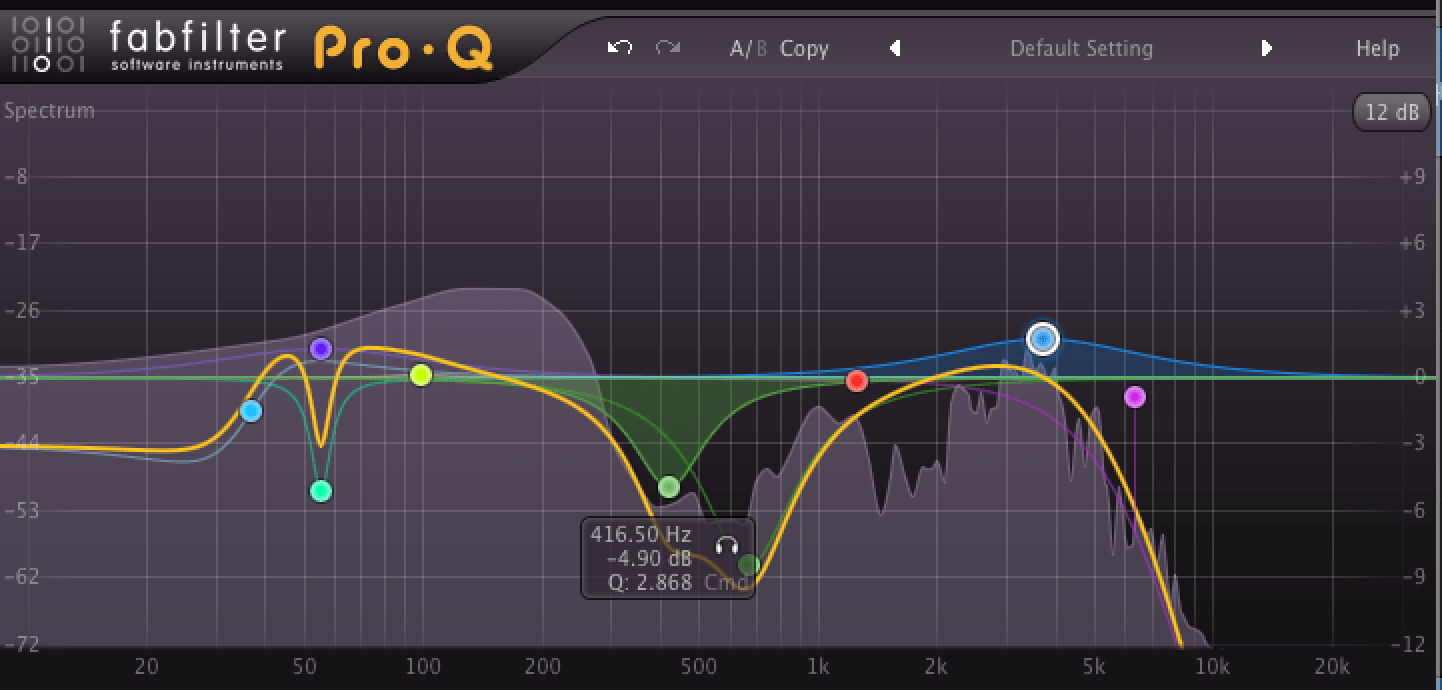Select the purple bell band node above 50 Hz
Image resolution: width=1442 pixels, height=690 pixels.
[320, 349]
